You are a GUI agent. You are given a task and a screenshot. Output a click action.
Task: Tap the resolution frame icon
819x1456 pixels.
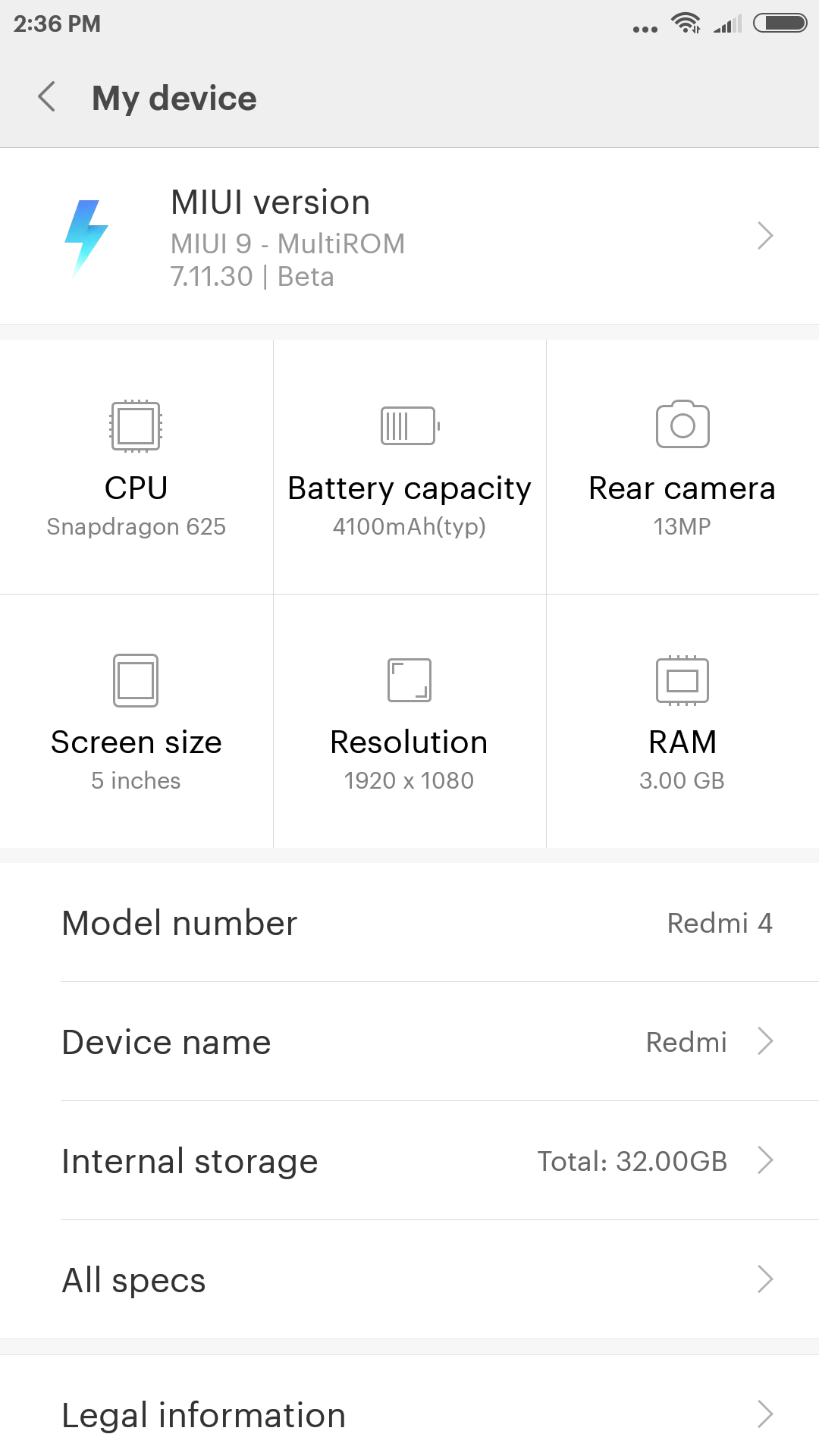click(x=409, y=680)
